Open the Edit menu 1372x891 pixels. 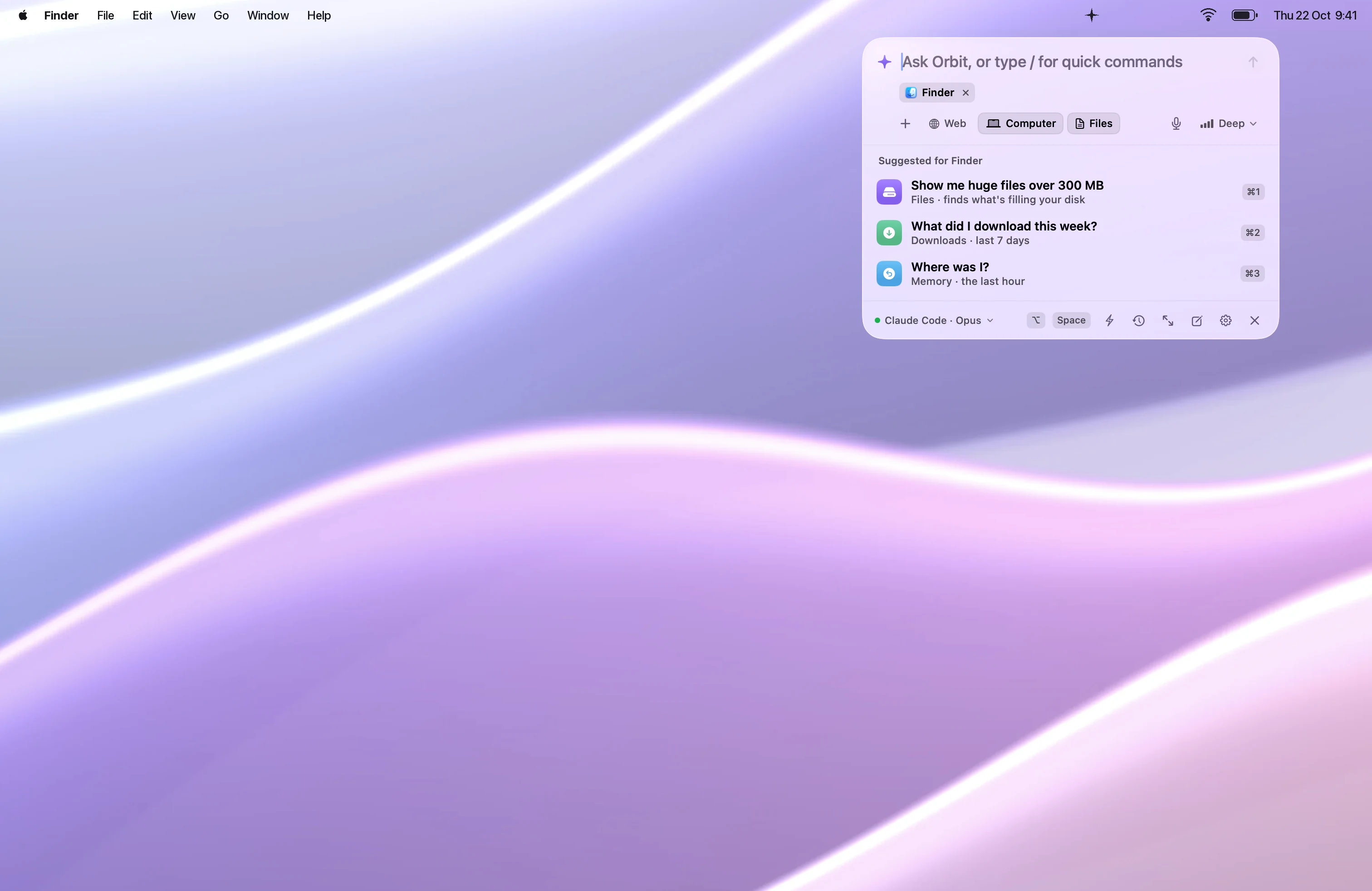[142, 15]
